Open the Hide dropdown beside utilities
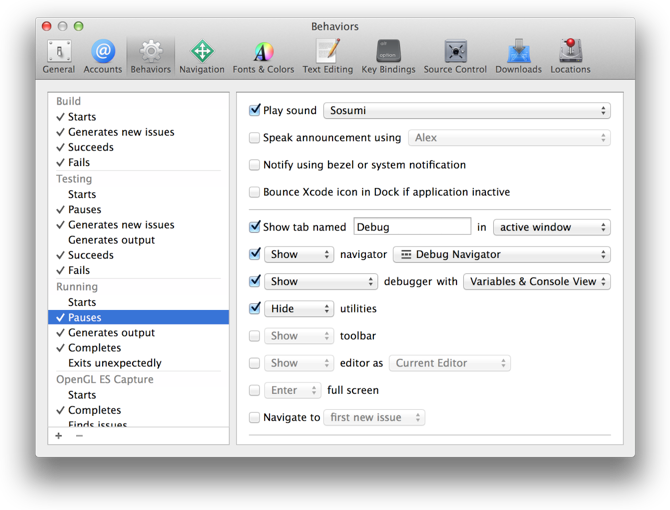This screenshot has width=670, height=510. [299, 308]
